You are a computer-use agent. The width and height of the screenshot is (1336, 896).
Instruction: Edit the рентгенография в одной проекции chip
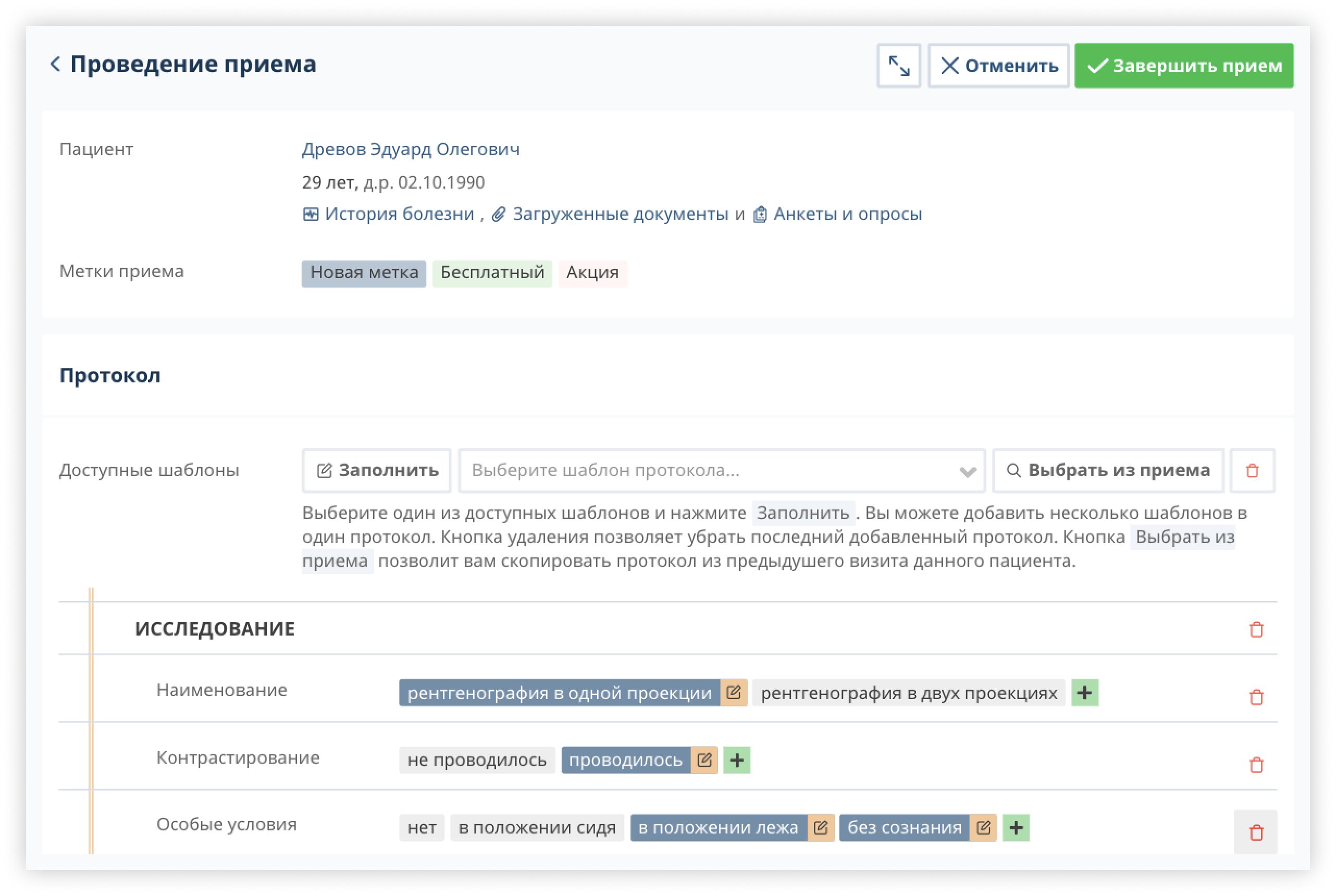733,692
